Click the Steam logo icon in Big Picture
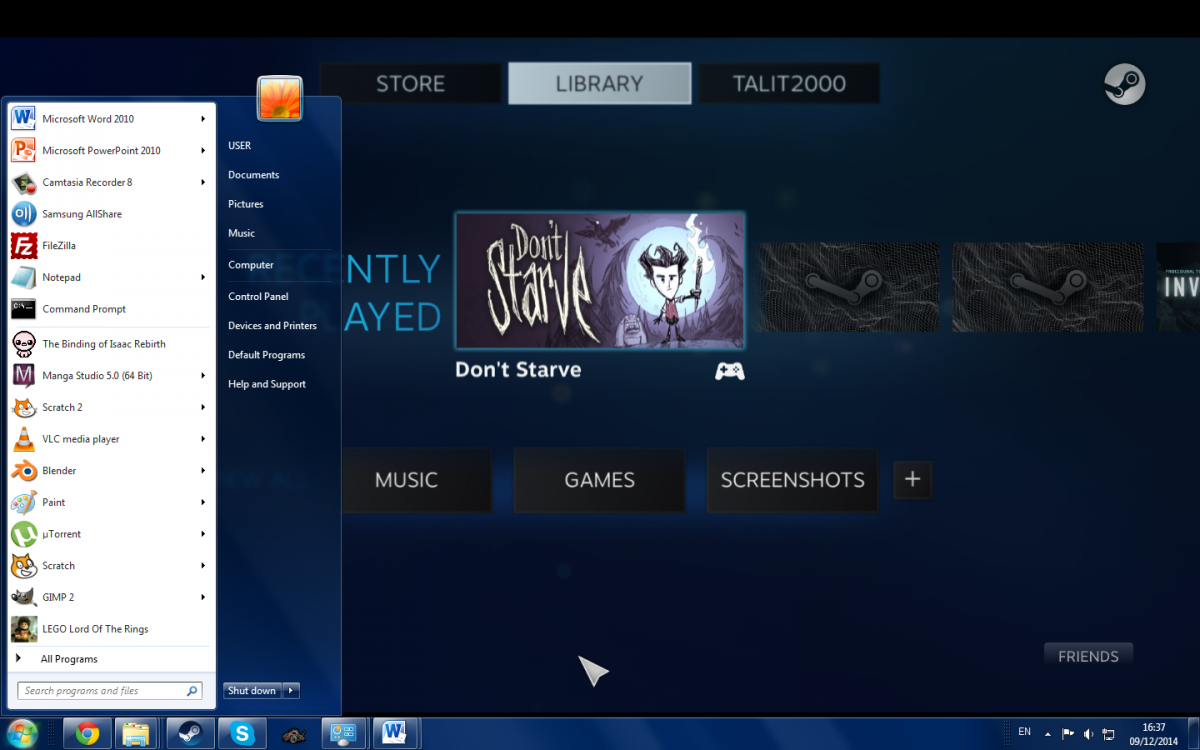 [x=1125, y=84]
